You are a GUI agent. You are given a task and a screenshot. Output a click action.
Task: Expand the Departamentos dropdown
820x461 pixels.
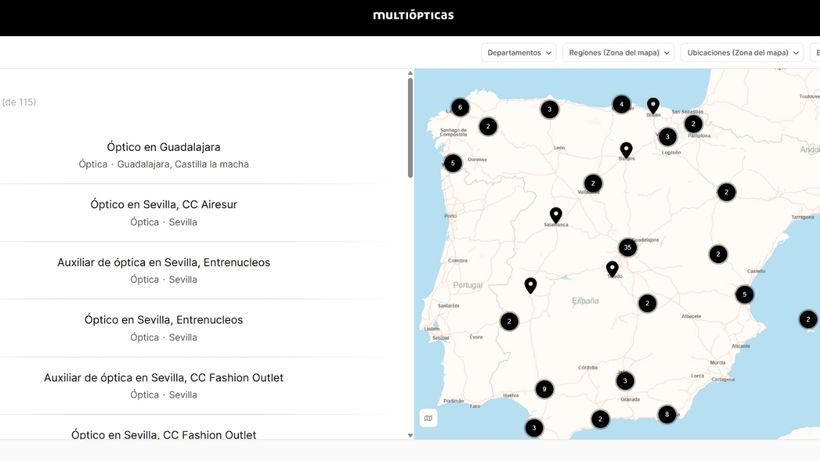(518, 52)
